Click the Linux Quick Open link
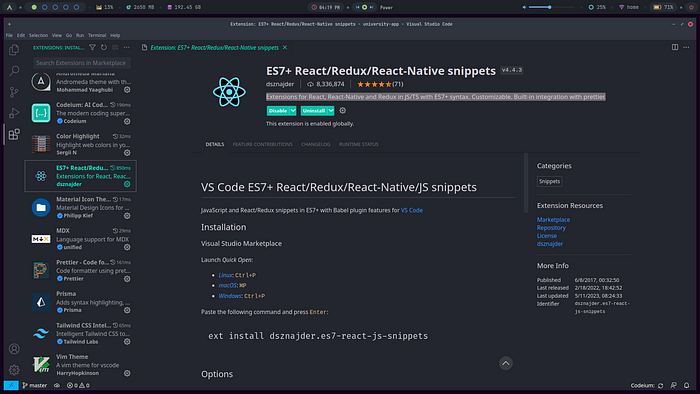700x394 pixels. click(x=225, y=275)
